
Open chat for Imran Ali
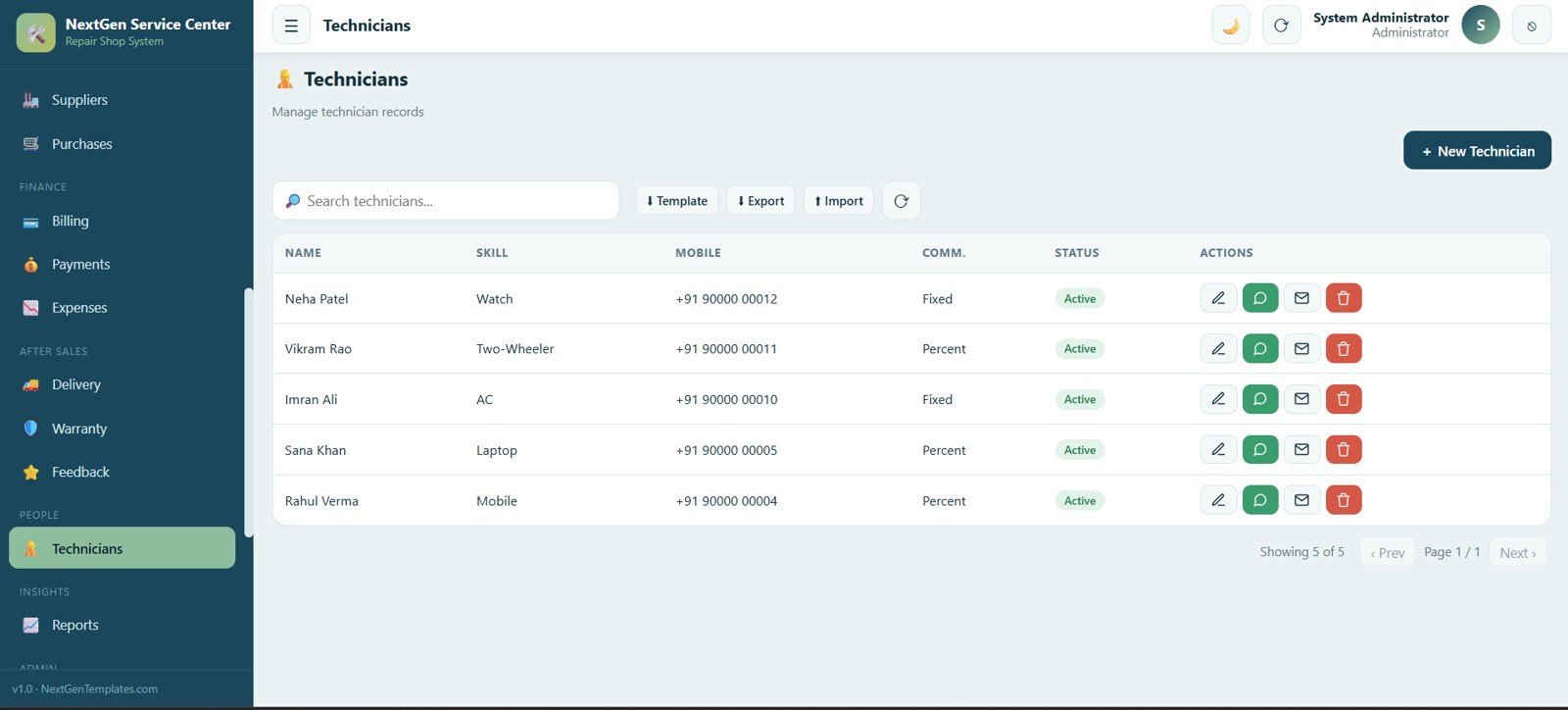tap(1260, 399)
